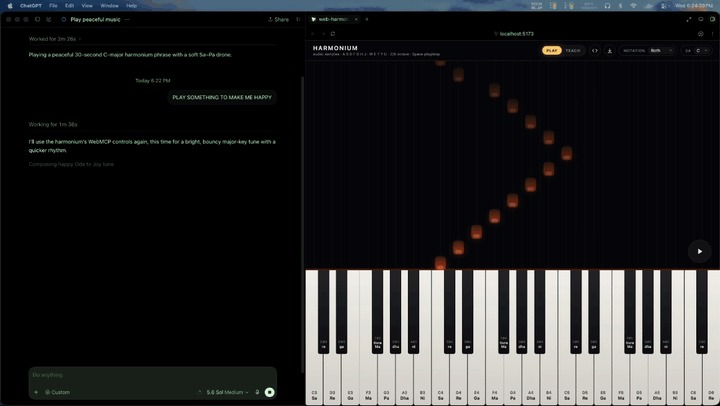Click the HARMONIUM title heading
Image resolution: width=720 pixels, height=406 pixels.
pos(335,48)
